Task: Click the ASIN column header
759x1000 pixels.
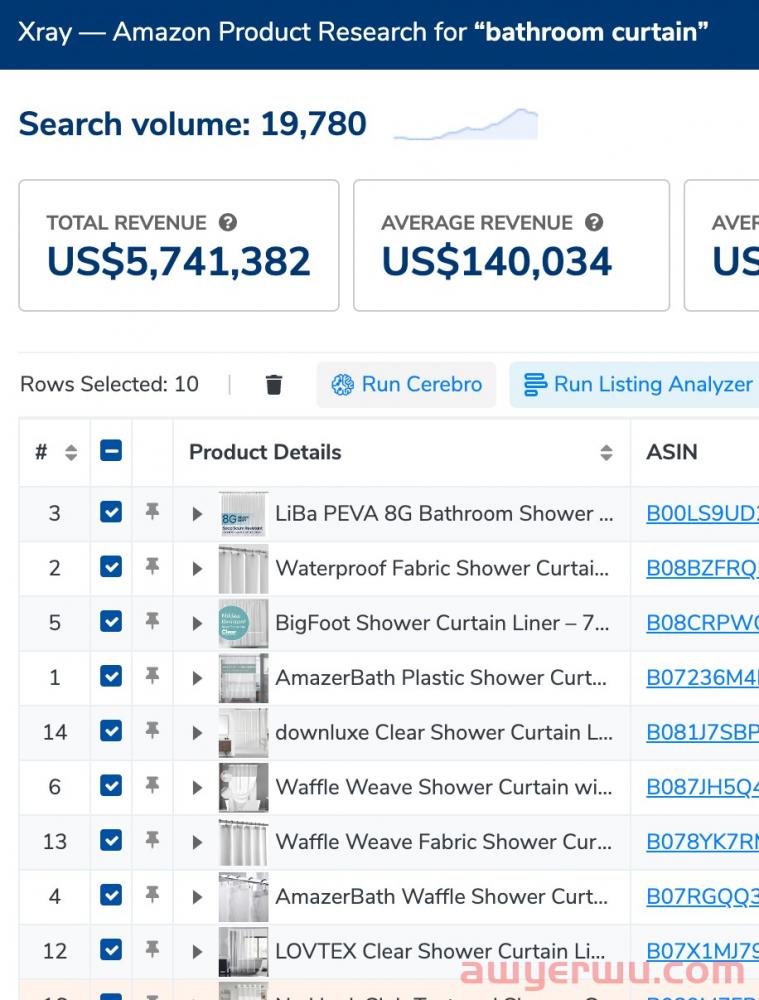Action: (672, 452)
